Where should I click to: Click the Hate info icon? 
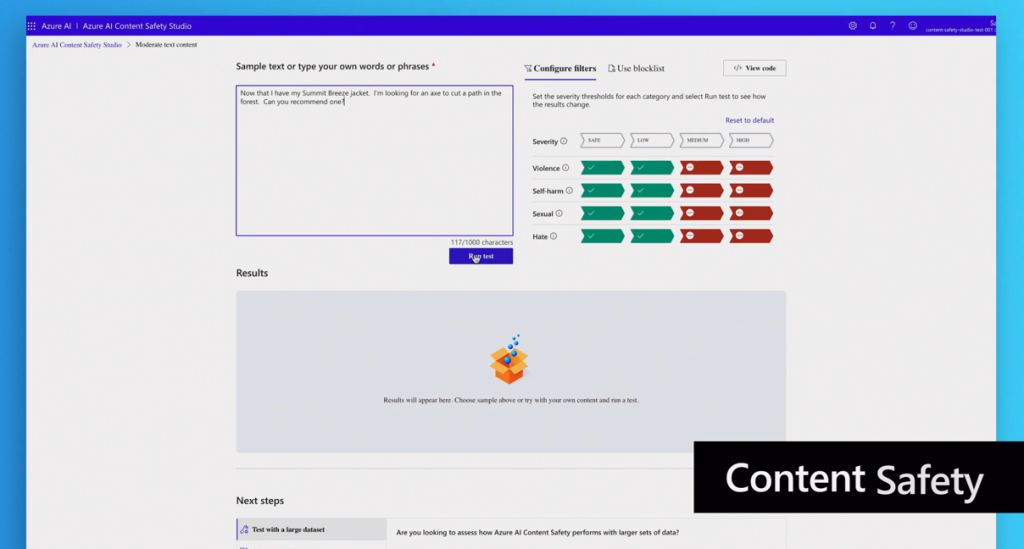(553, 236)
